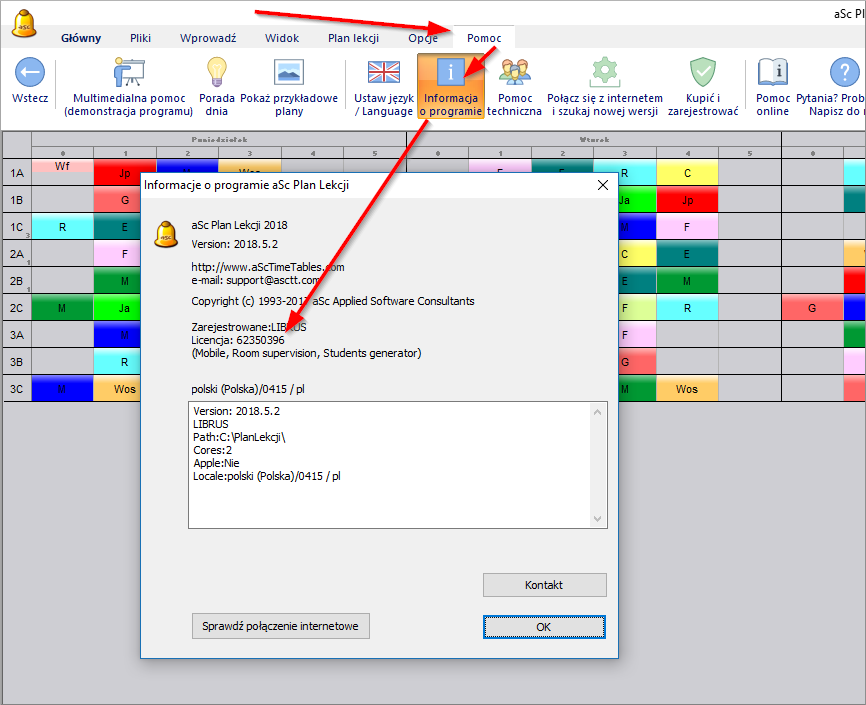This screenshot has width=866, height=705.
Task: Open the aScTimeTables website link
Action: (x=268, y=267)
